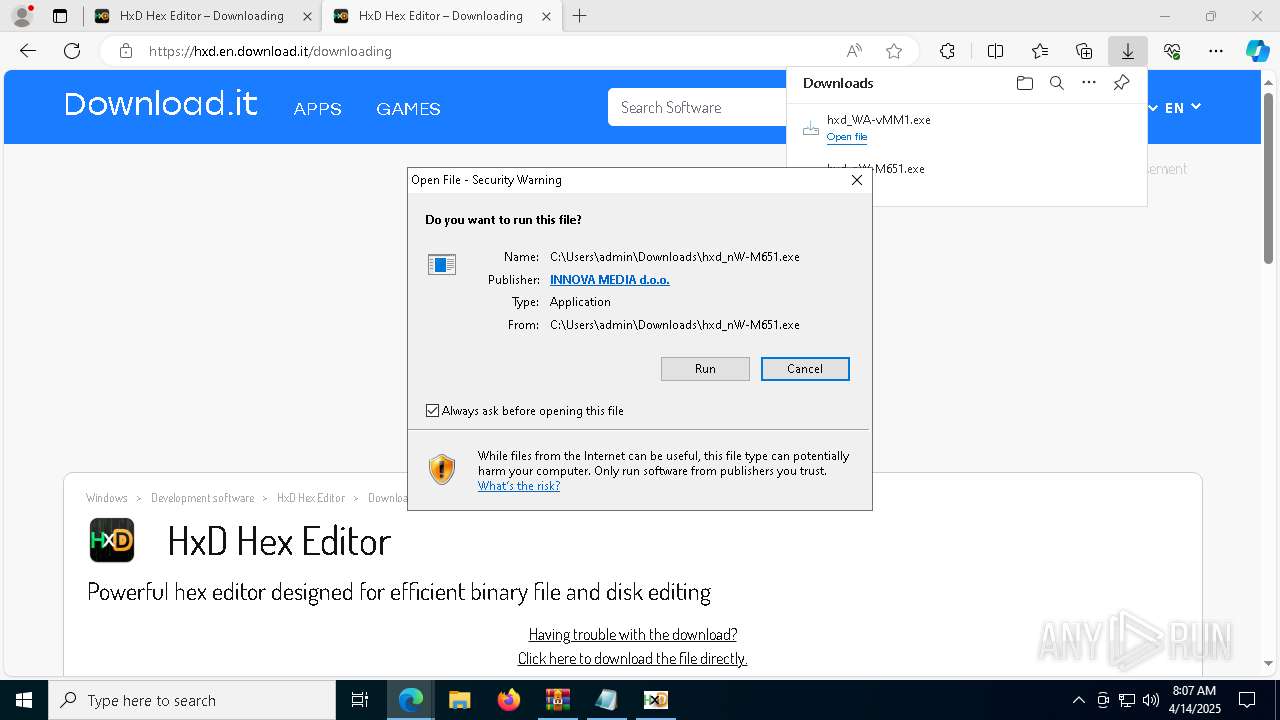This screenshot has height=720, width=1280.
Task: Open the Copilot sidebar
Action: (1257, 51)
